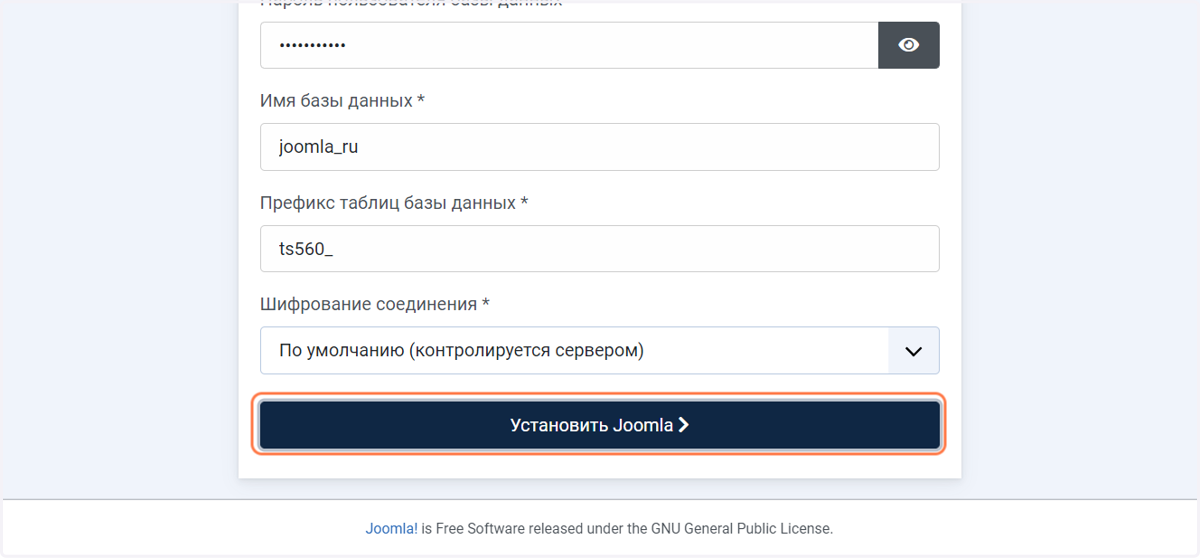
Task: Open the 'Joomla!' link in footer
Action: point(392,528)
